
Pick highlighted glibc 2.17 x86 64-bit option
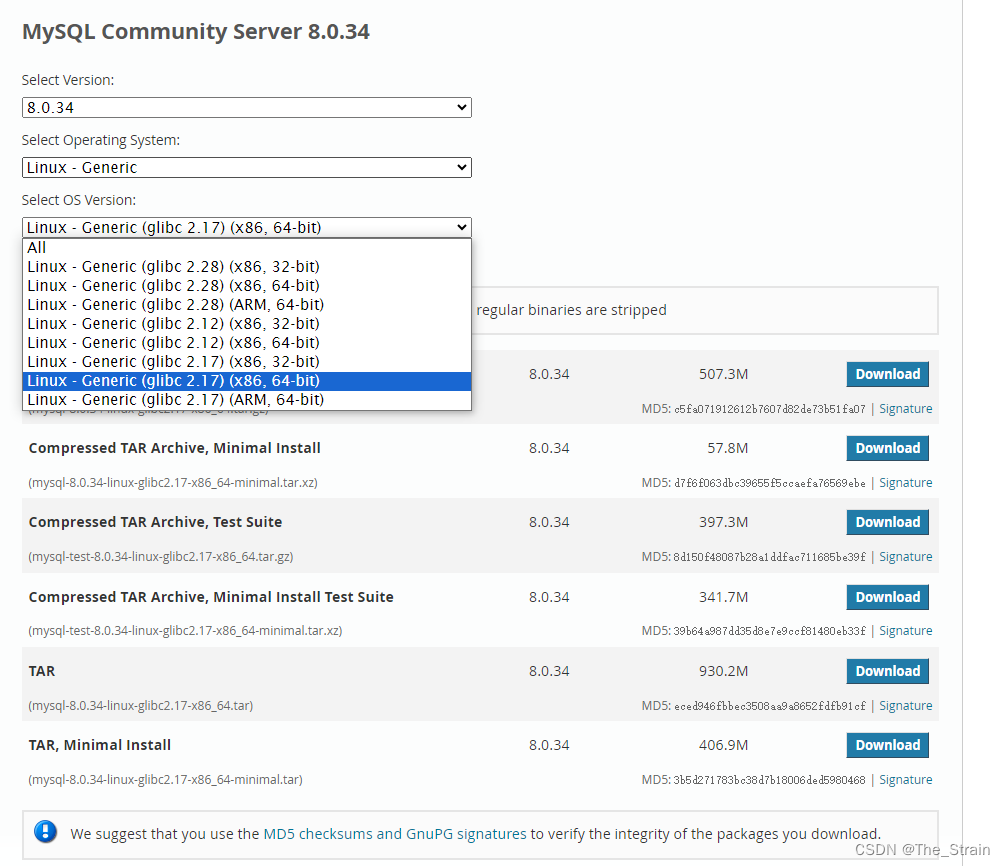247,381
